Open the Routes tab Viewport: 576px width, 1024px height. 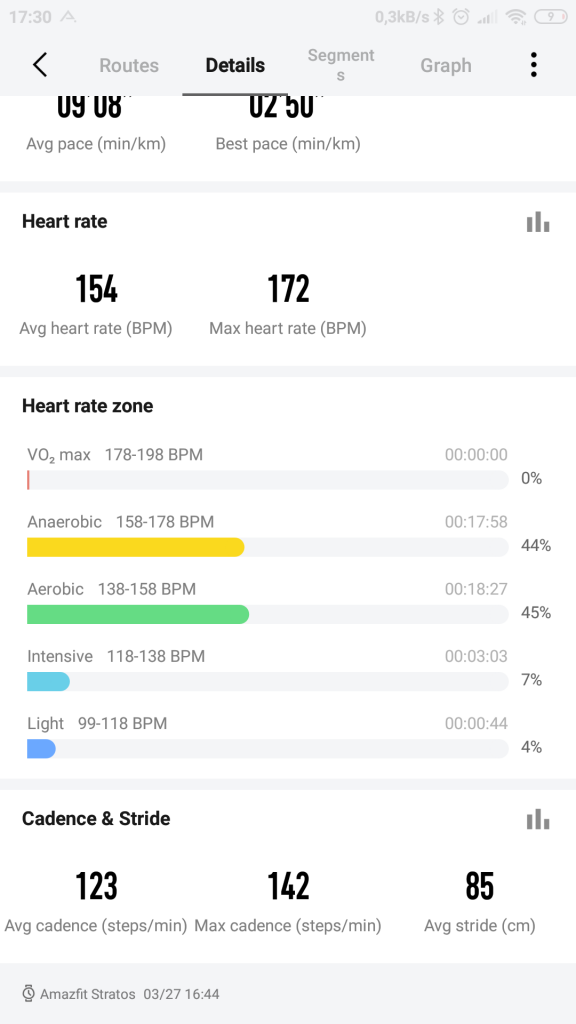click(128, 64)
